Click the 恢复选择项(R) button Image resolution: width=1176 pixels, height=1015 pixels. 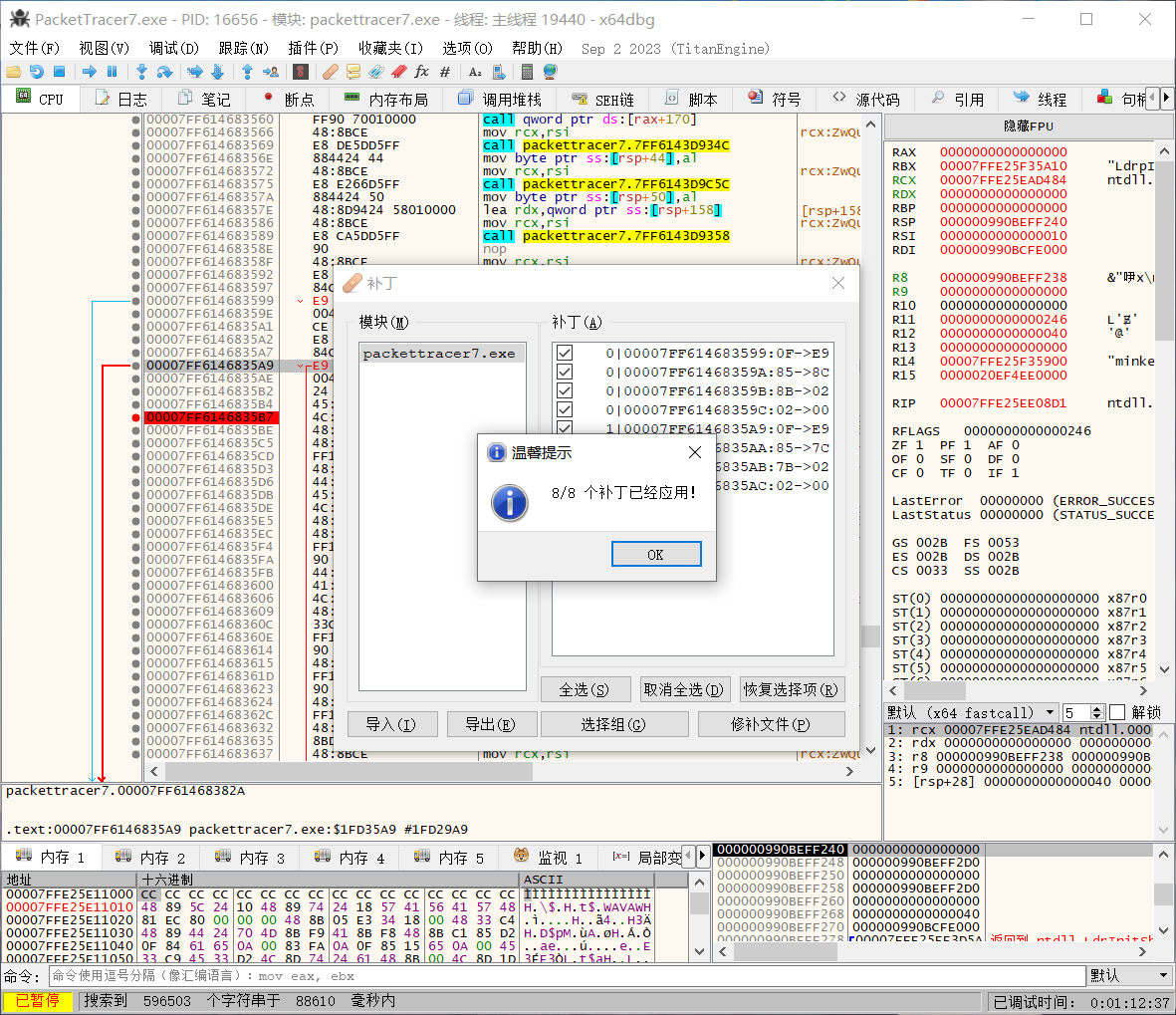click(x=791, y=689)
